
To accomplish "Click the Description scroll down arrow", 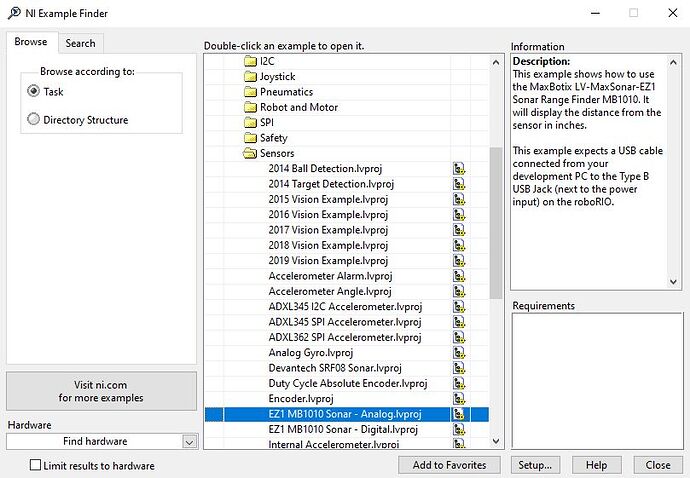I will tap(673, 282).
